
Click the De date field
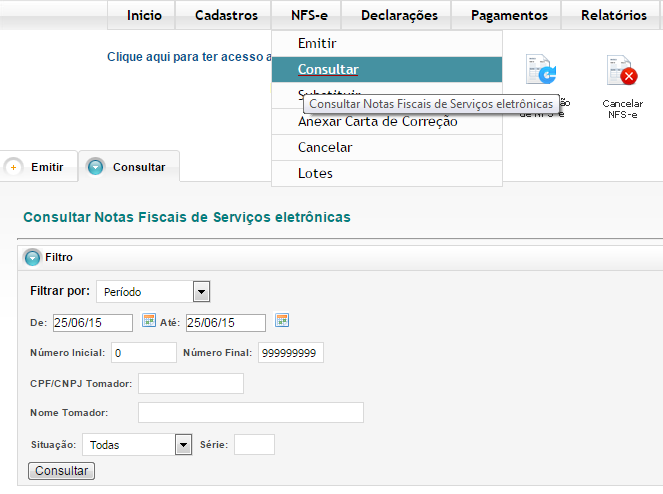point(93,323)
